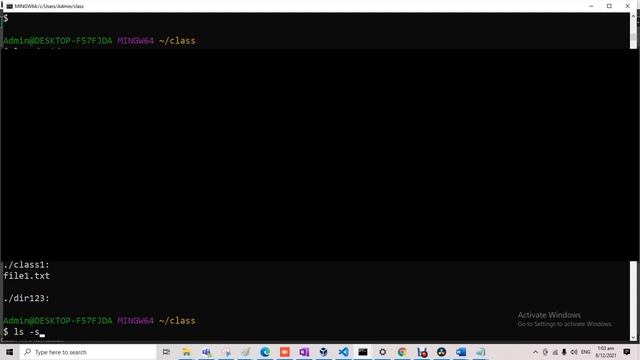
Task: Open the volume control in system tray
Action: (x=574, y=352)
